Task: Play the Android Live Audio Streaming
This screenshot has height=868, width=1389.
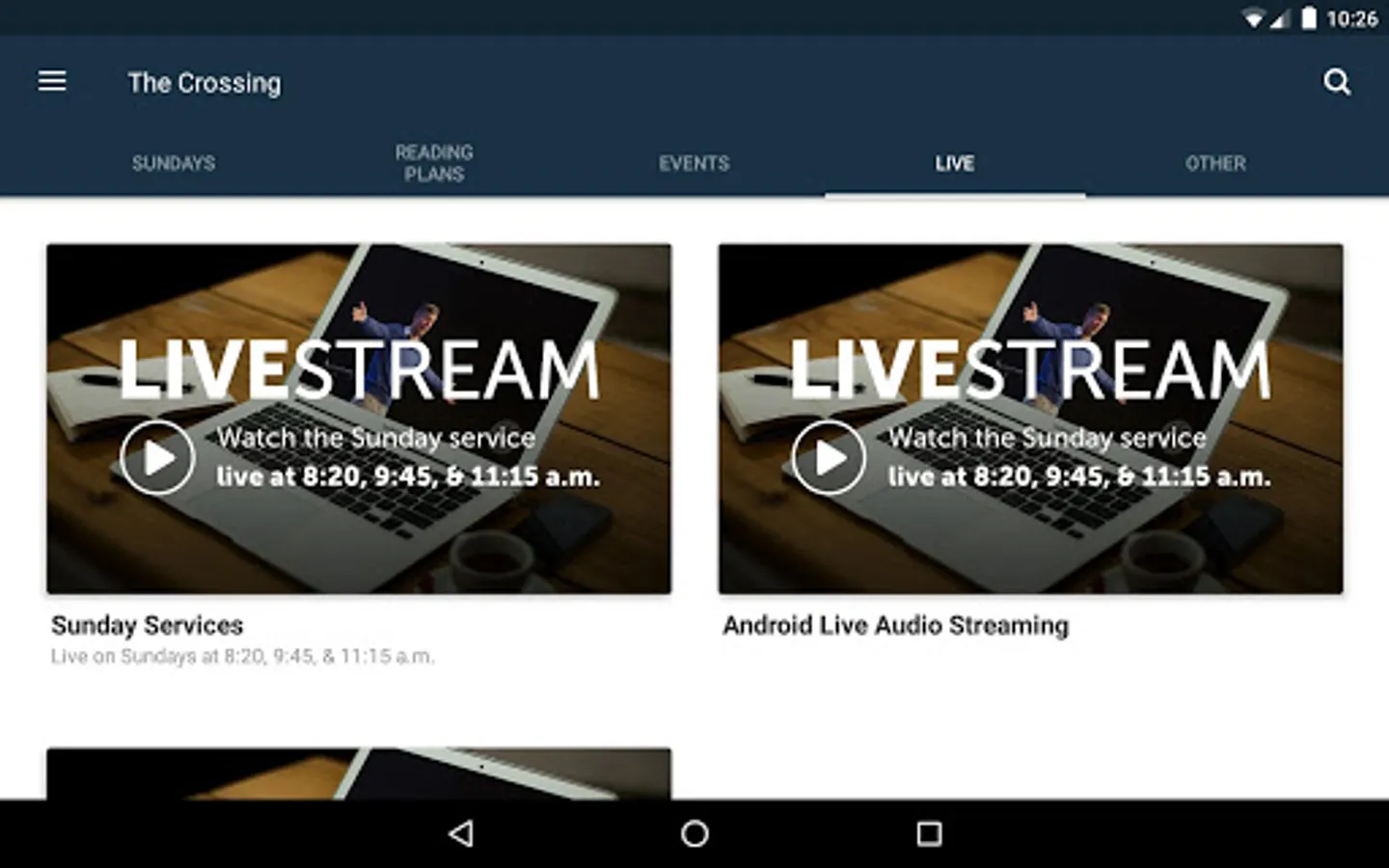Action: click(x=830, y=457)
